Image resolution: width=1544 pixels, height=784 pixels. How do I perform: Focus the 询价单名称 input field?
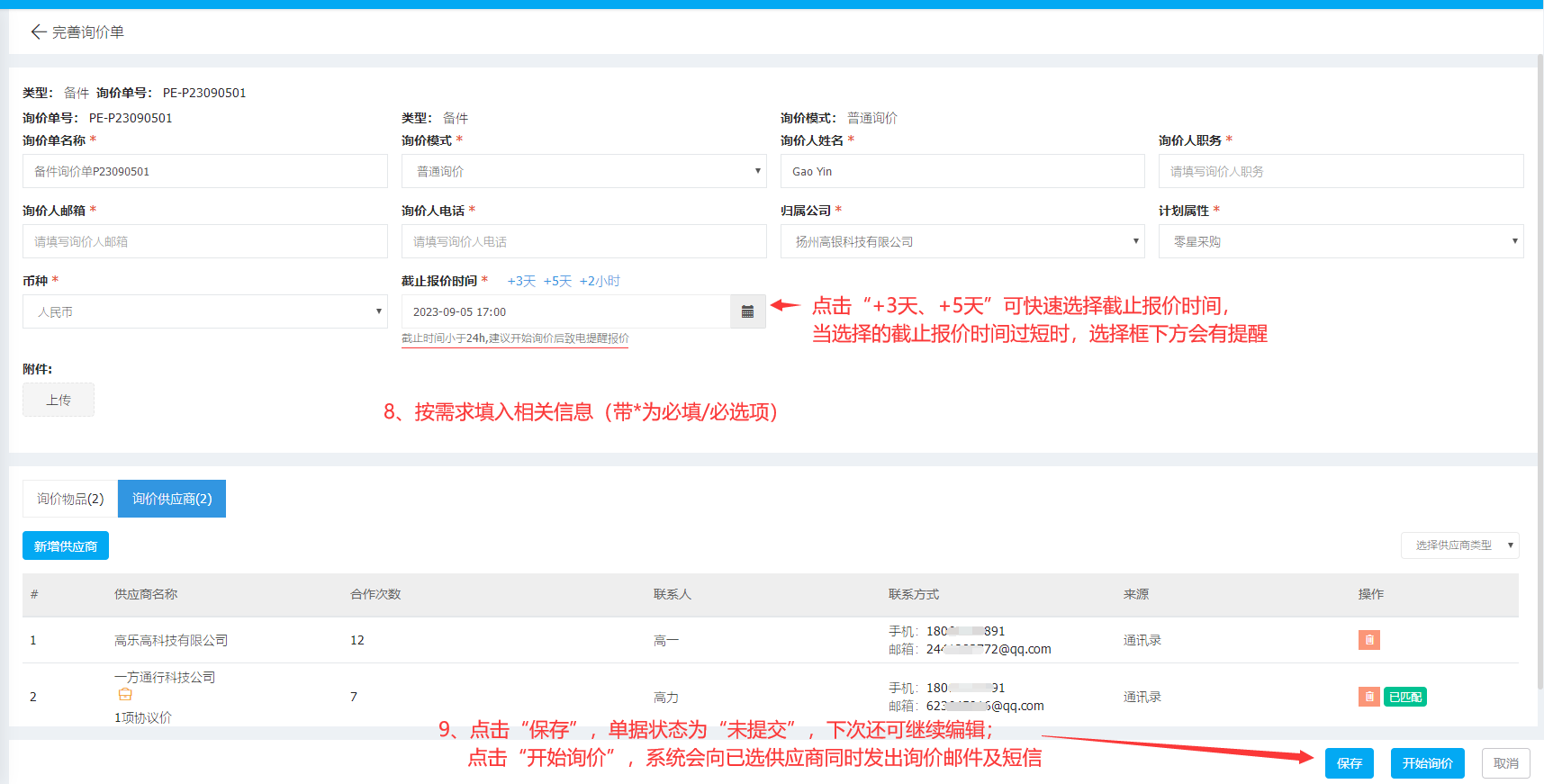(205, 171)
